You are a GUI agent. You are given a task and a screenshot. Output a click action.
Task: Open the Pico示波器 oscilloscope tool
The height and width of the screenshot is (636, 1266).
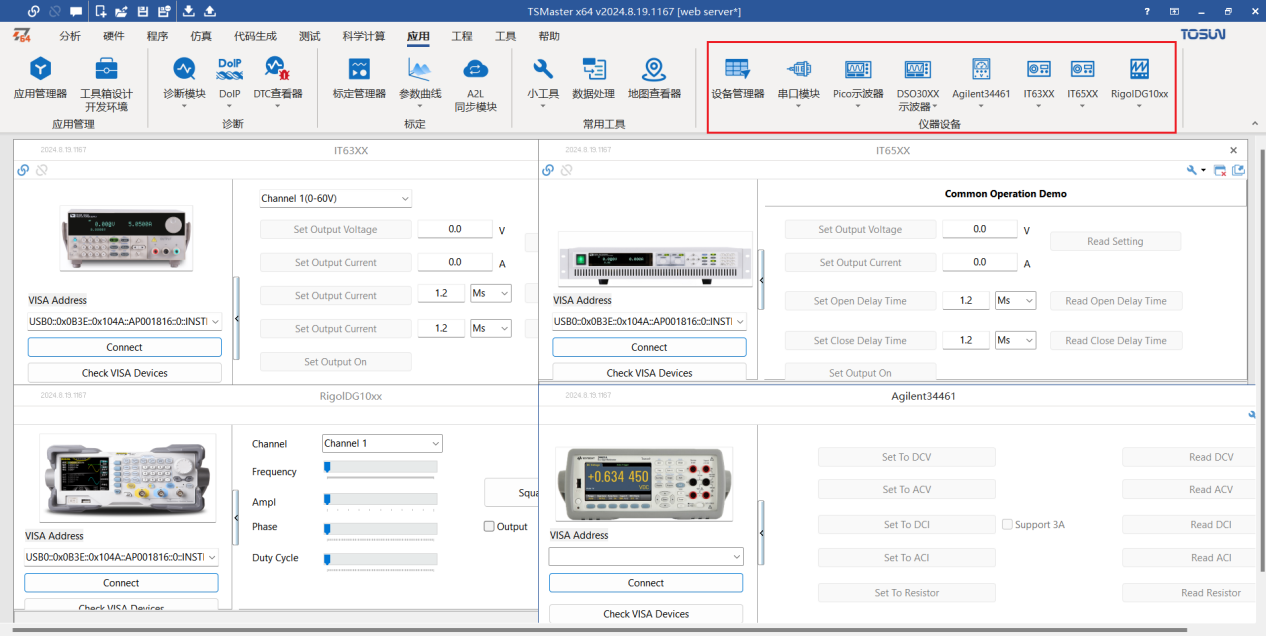pyautogui.click(x=858, y=79)
